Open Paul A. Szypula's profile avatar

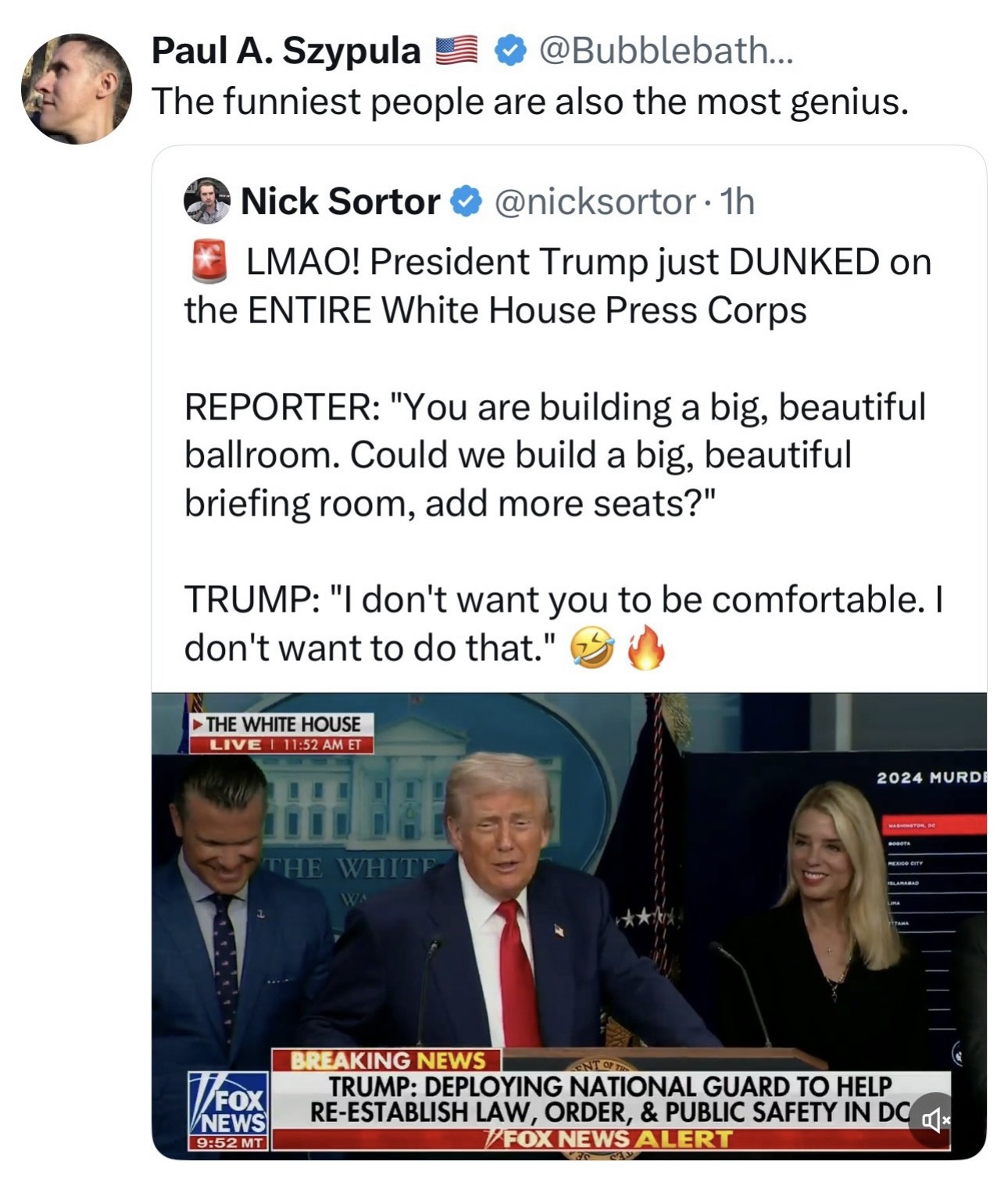(x=76, y=88)
